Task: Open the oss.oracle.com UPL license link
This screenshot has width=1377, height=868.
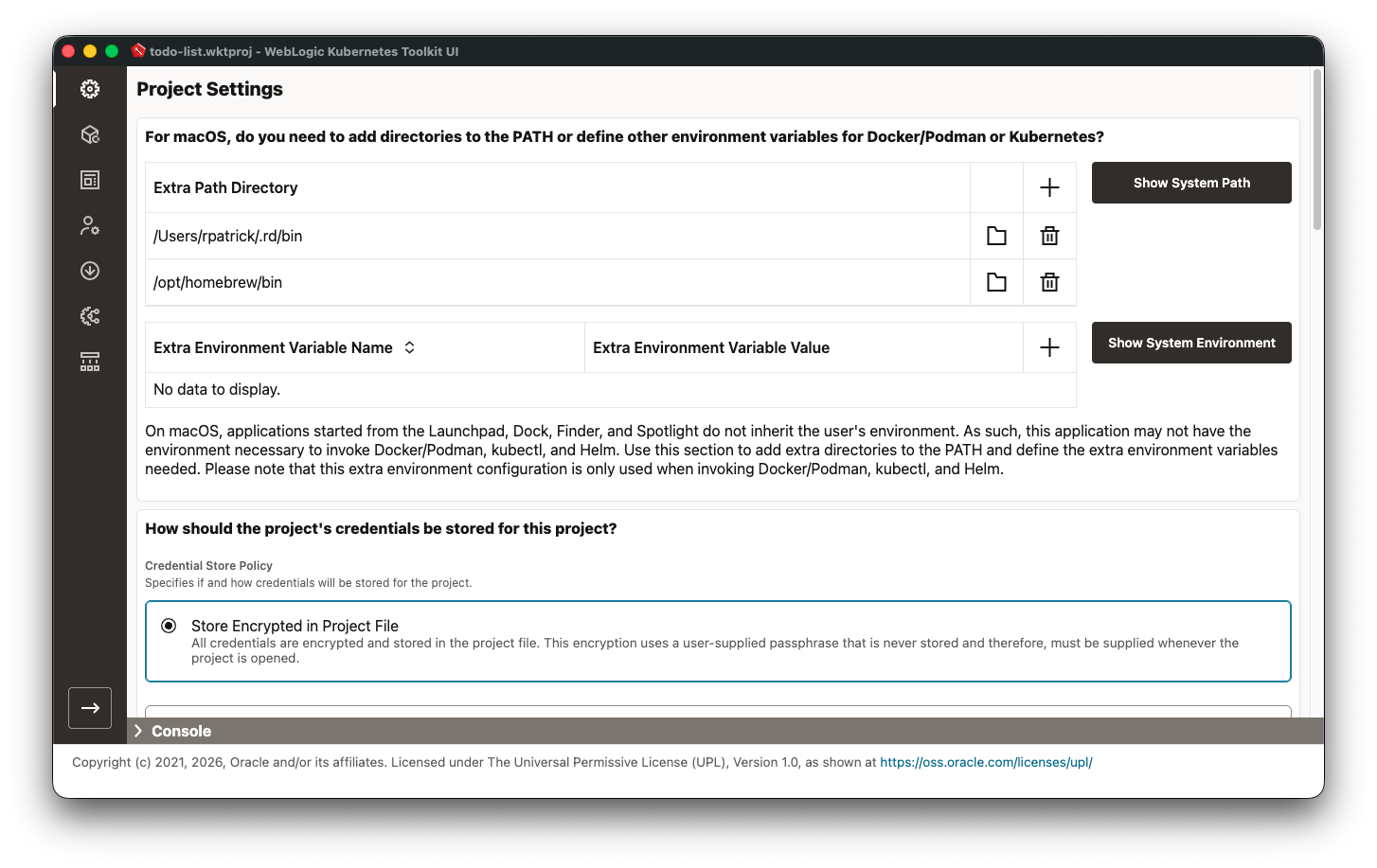Action: (986, 762)
